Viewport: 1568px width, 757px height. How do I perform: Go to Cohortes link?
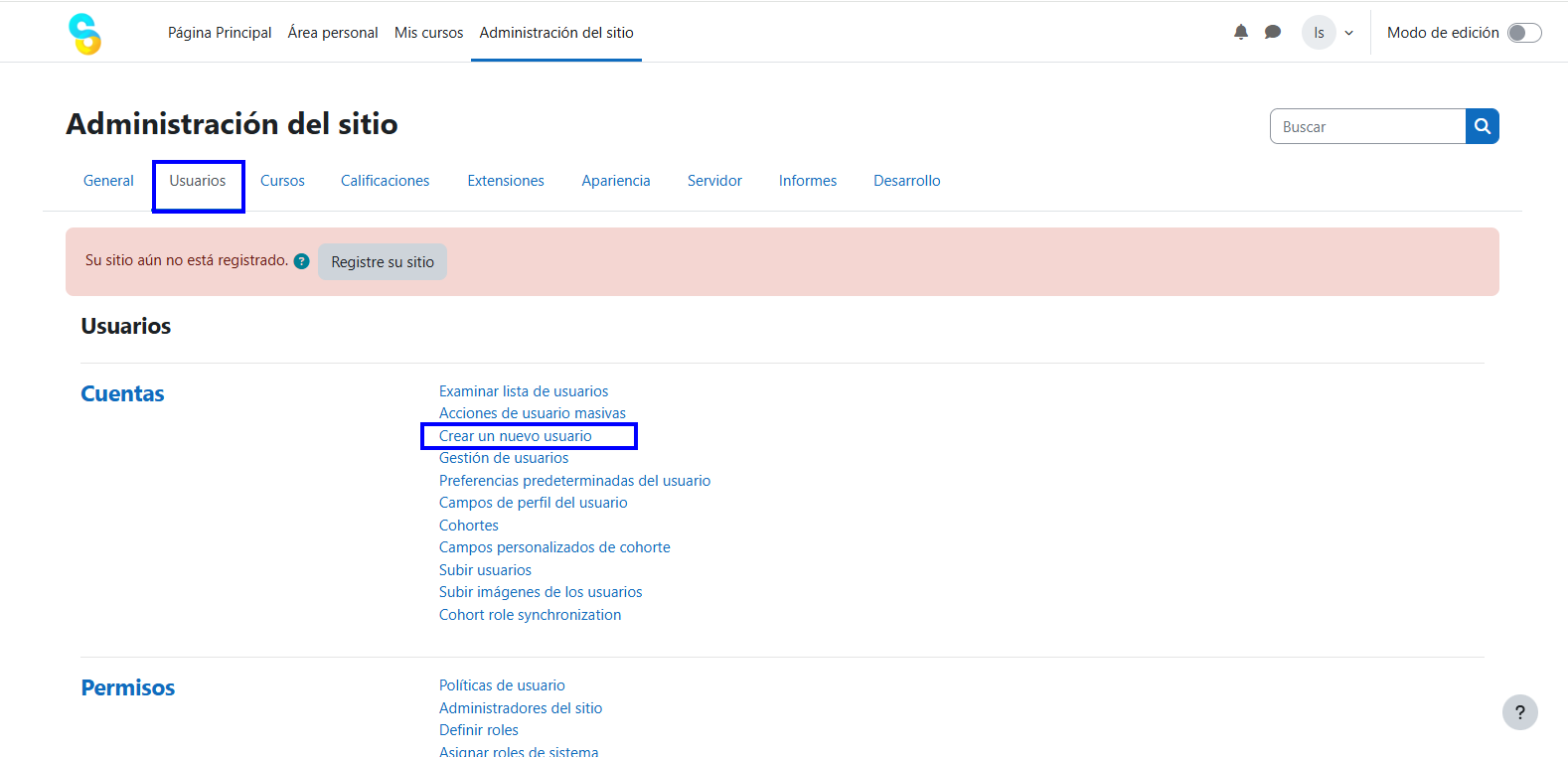pos(469,526)
